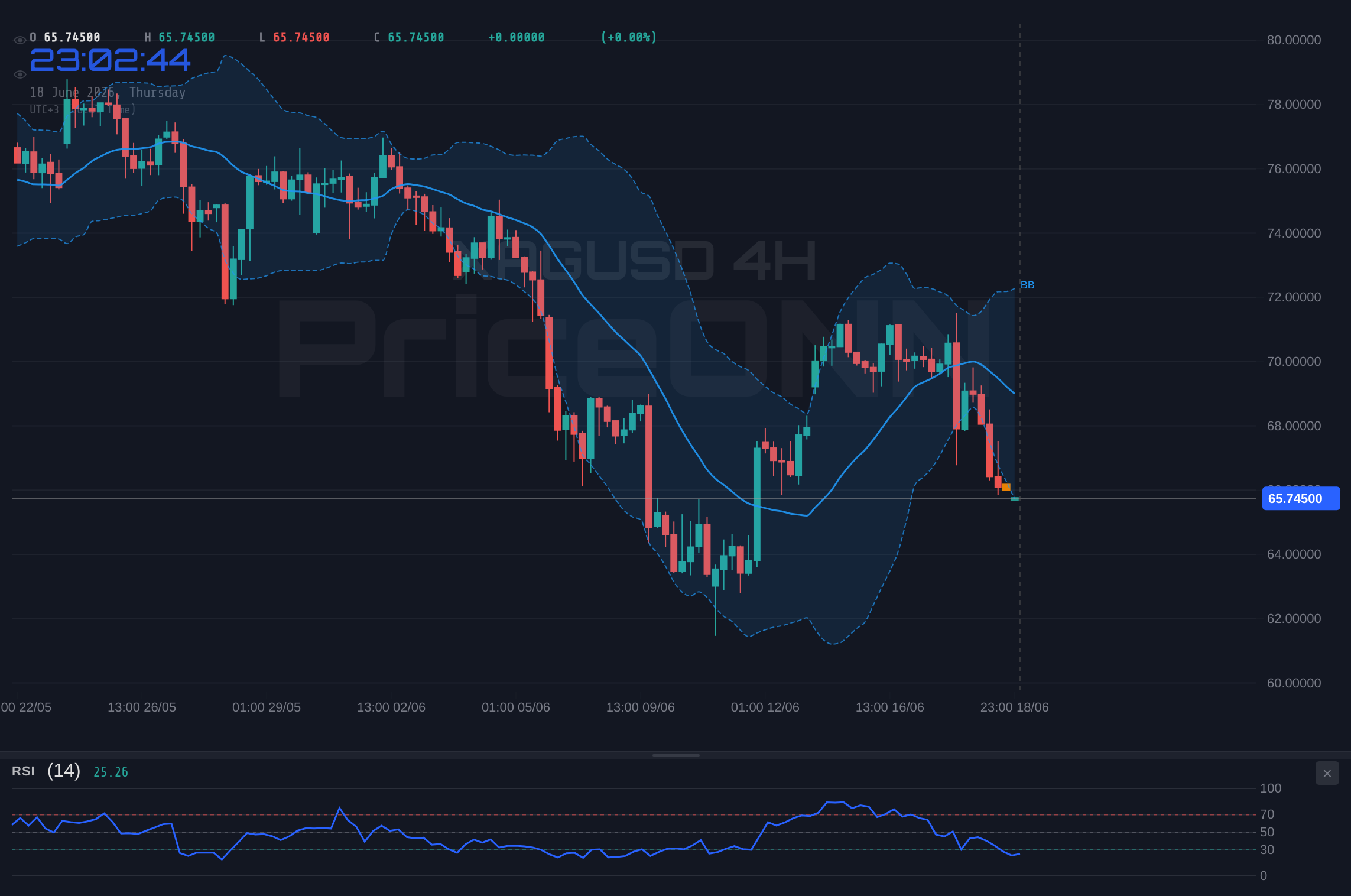
Task: Click the RSI scale label 100
Action: 1270,788
